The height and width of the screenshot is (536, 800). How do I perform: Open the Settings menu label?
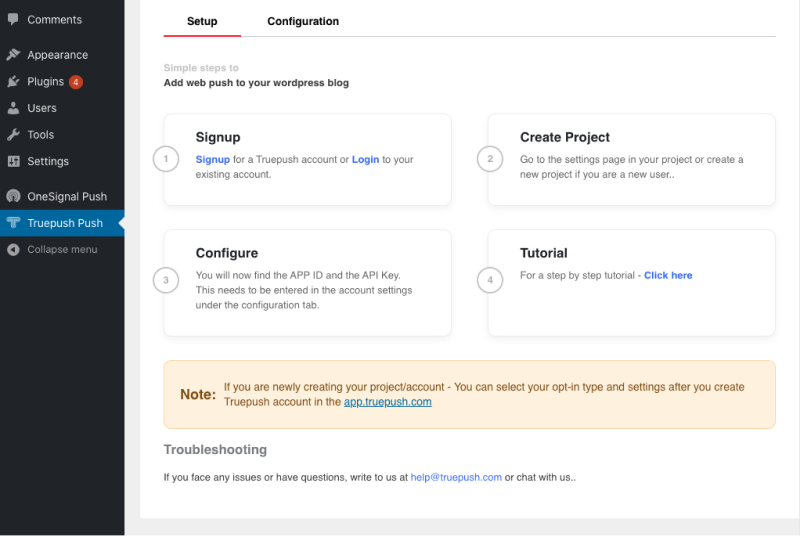click(48, 161)
